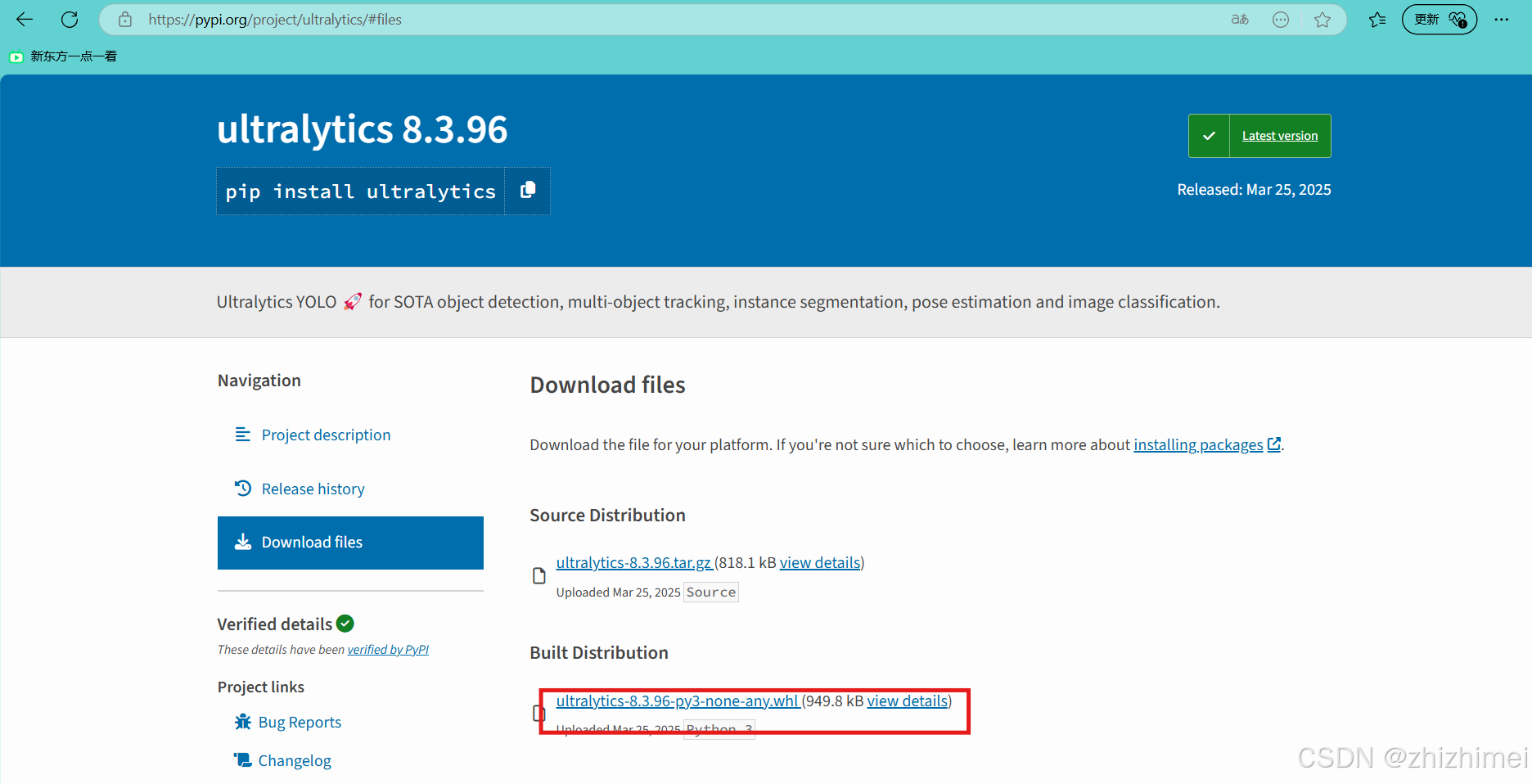
Task: Click the Verified details heading
Action: [275, 624]
